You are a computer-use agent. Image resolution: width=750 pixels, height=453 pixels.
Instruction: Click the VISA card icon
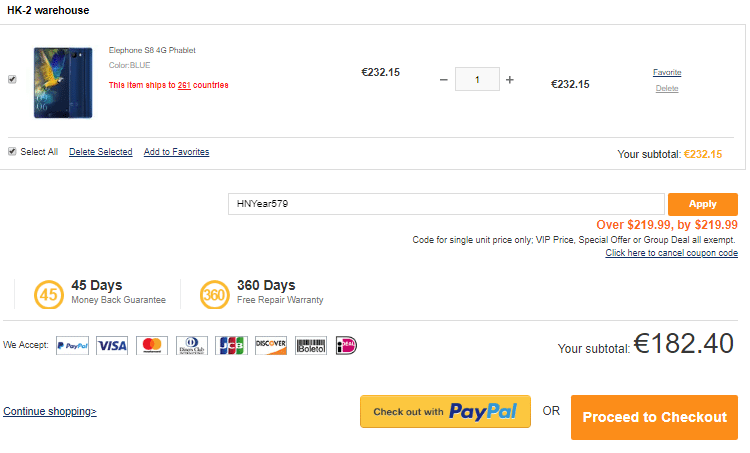112,345
